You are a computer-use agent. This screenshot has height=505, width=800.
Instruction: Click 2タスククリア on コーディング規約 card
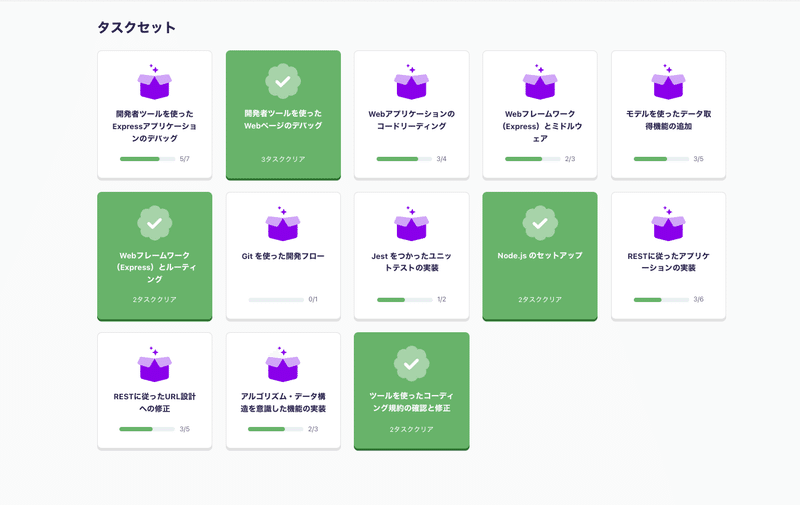pyautogui.click(x=412, y=430)
